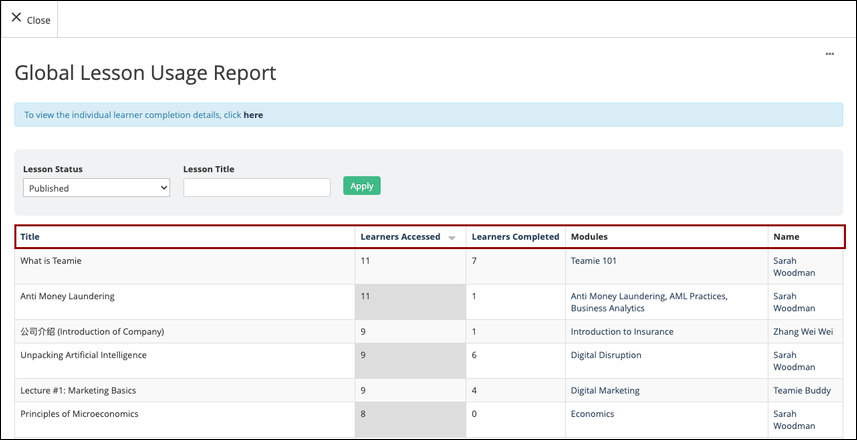Click Sarah Woodman in the first row

pyautogui.click(x=794, y=267)
